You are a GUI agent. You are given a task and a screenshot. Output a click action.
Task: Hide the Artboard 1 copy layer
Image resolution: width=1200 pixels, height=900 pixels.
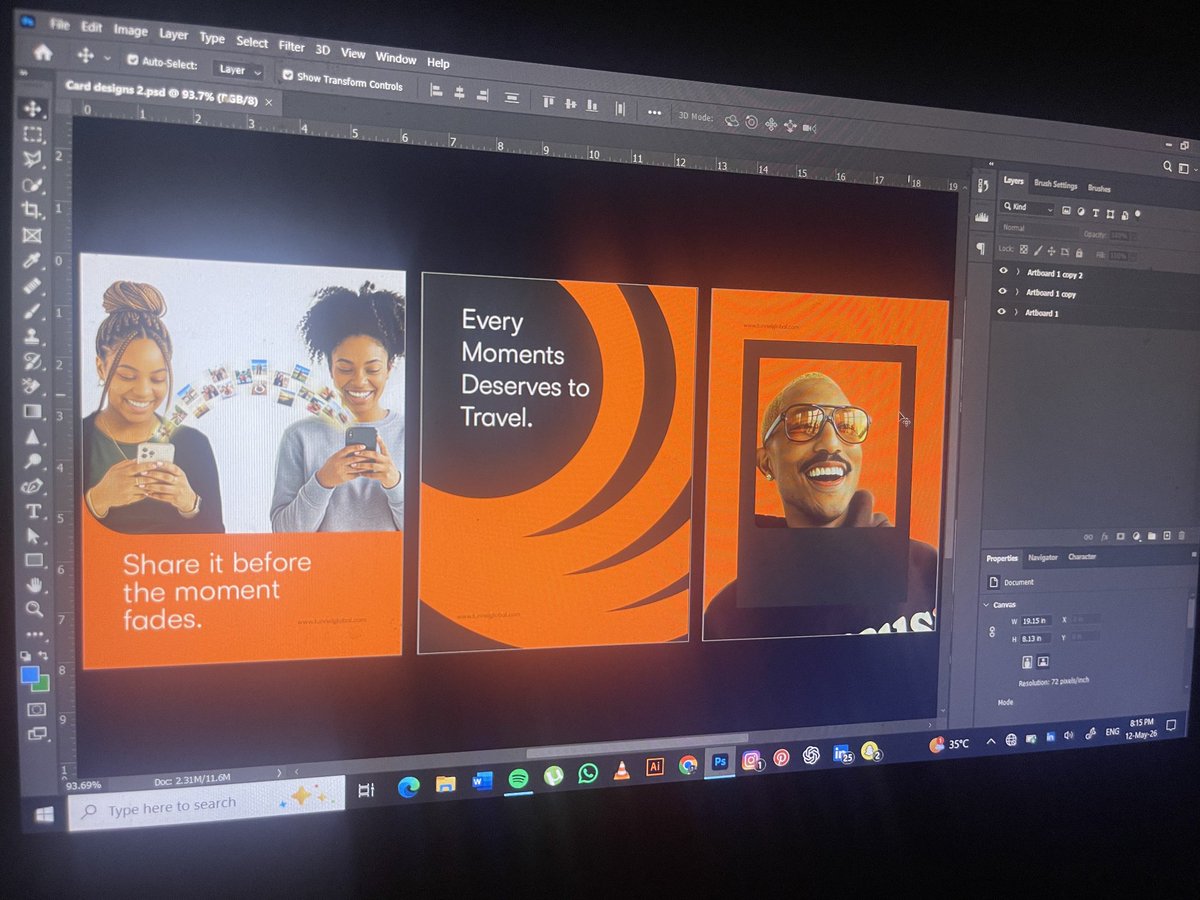[x=1003, y=291]
